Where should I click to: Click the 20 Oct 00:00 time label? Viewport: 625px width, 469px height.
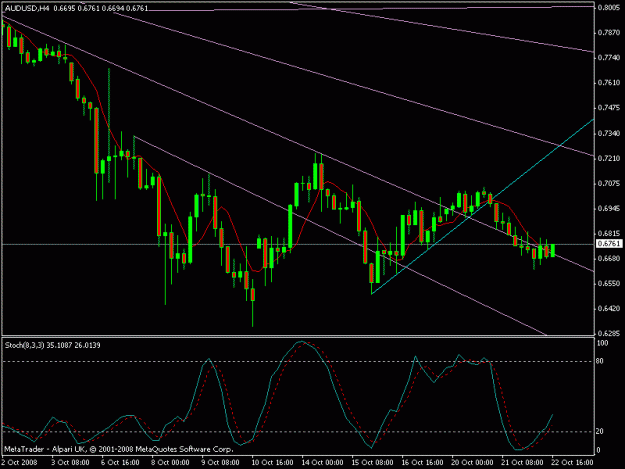472,463
